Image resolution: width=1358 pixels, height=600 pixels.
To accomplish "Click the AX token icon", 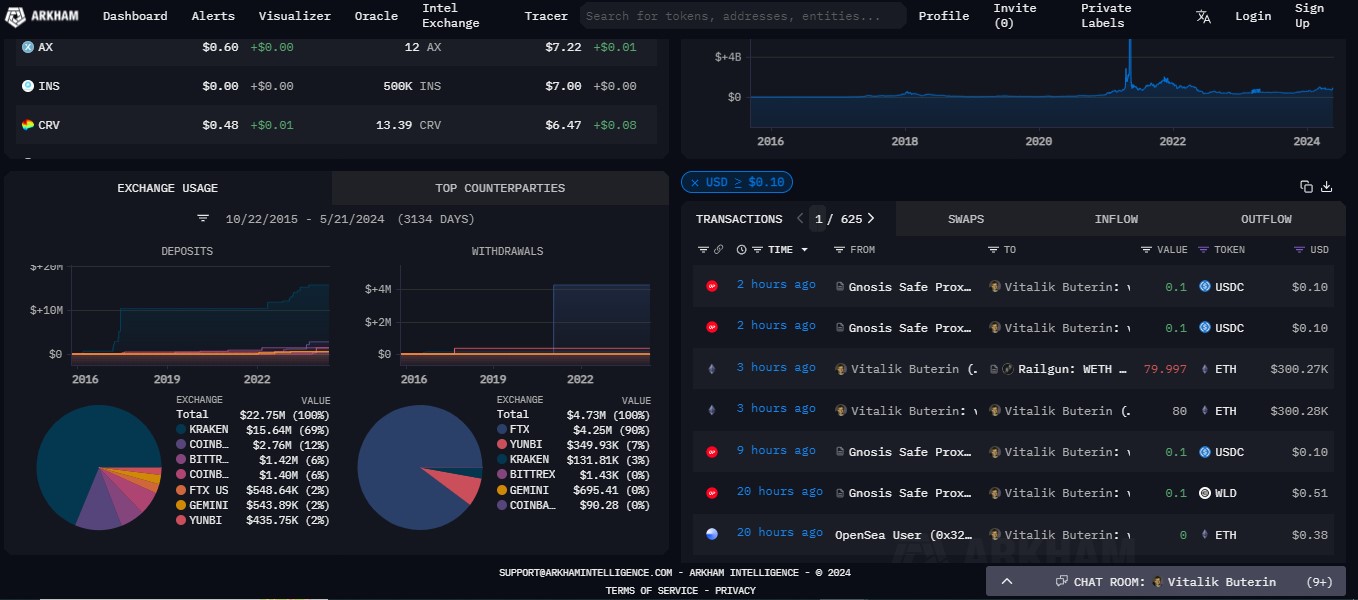I will [28, 47].
